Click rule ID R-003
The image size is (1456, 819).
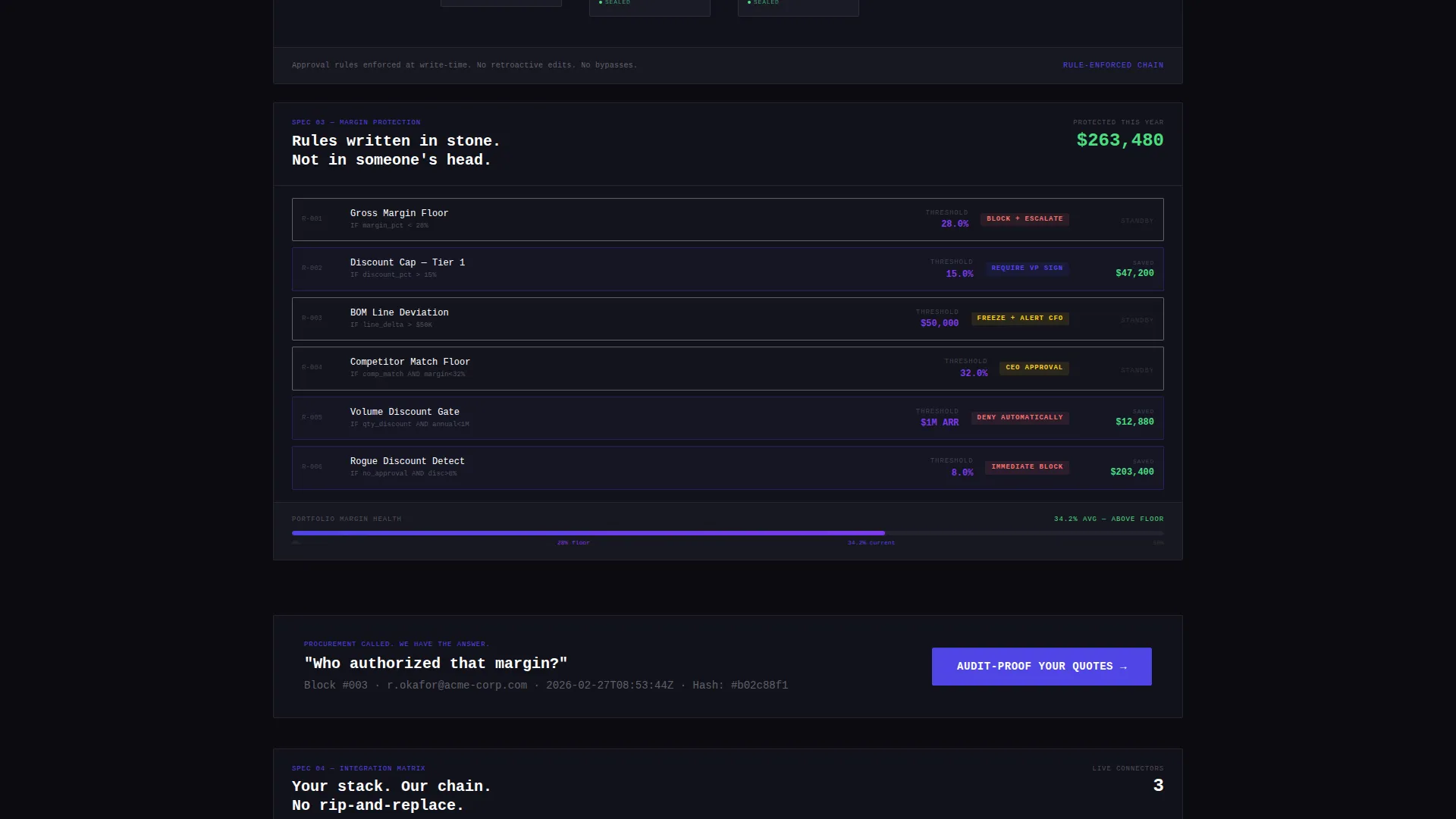pos(312,318)
